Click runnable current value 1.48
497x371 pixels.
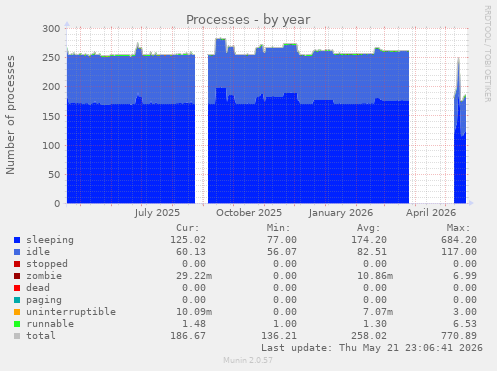(x=194, y=324)
